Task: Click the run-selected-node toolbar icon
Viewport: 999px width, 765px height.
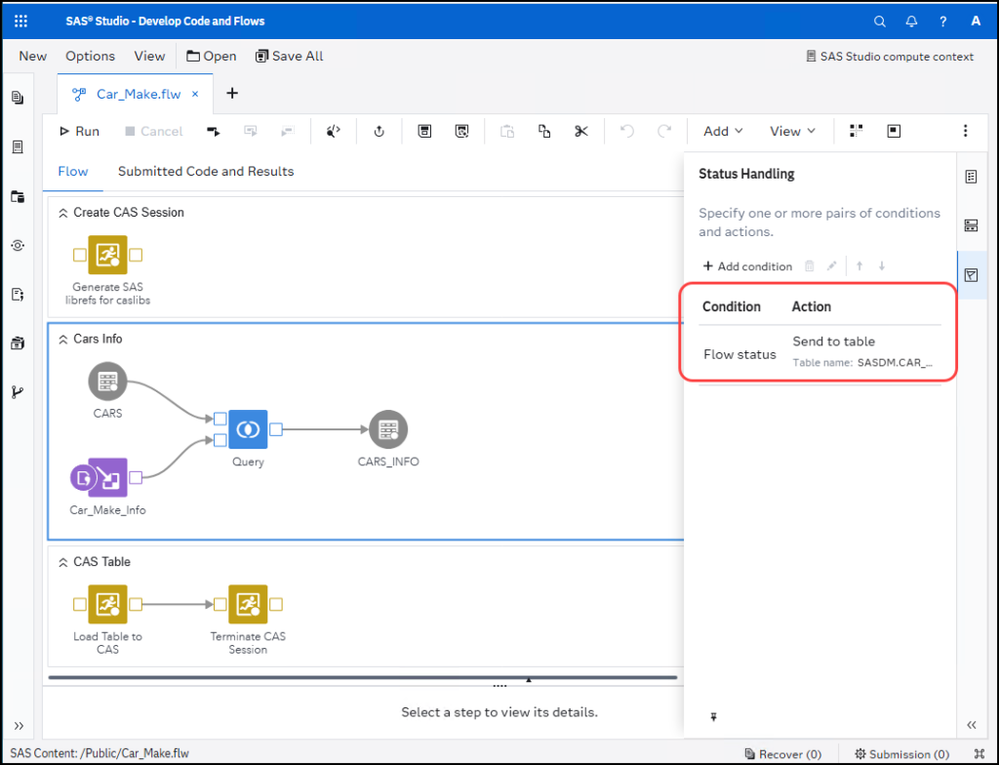Action: (x=213, y=131)
